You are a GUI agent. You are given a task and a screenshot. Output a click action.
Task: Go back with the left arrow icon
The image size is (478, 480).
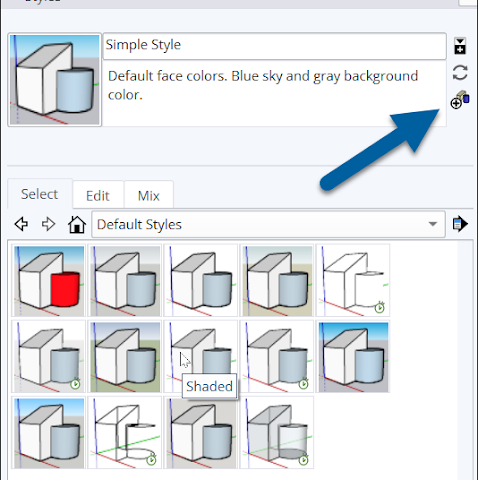21,224
